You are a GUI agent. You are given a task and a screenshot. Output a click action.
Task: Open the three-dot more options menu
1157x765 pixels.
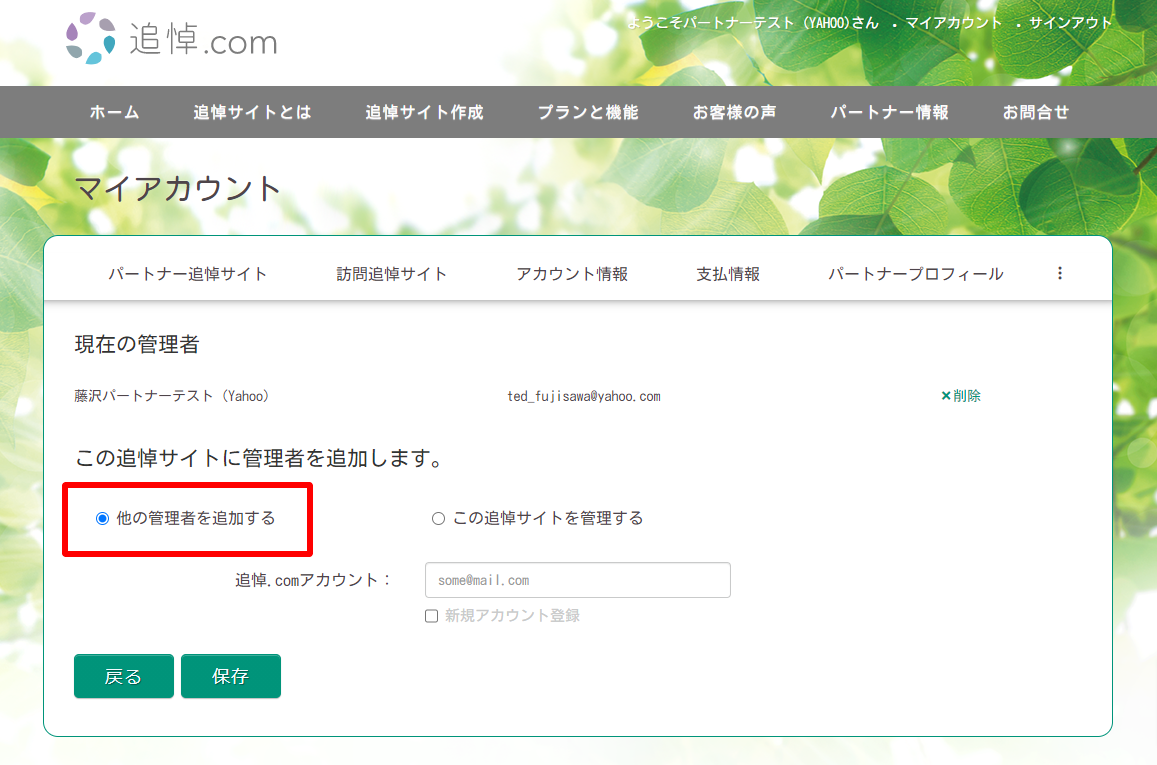pyautogui.click(x=1060, y=273)
